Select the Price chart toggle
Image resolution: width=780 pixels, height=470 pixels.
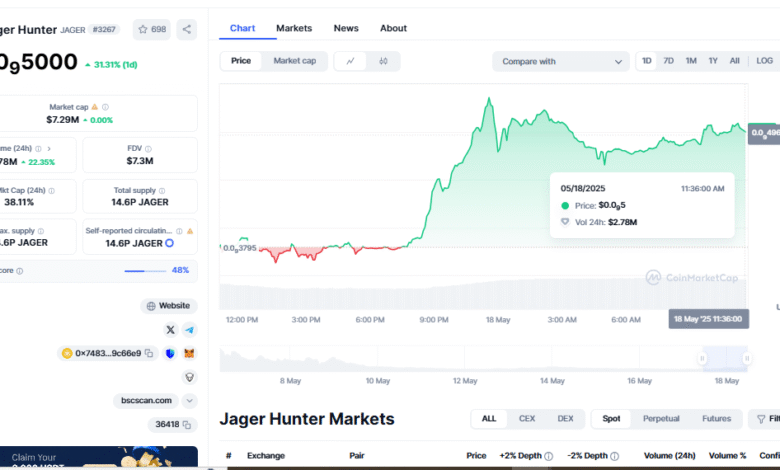[241, 61]
